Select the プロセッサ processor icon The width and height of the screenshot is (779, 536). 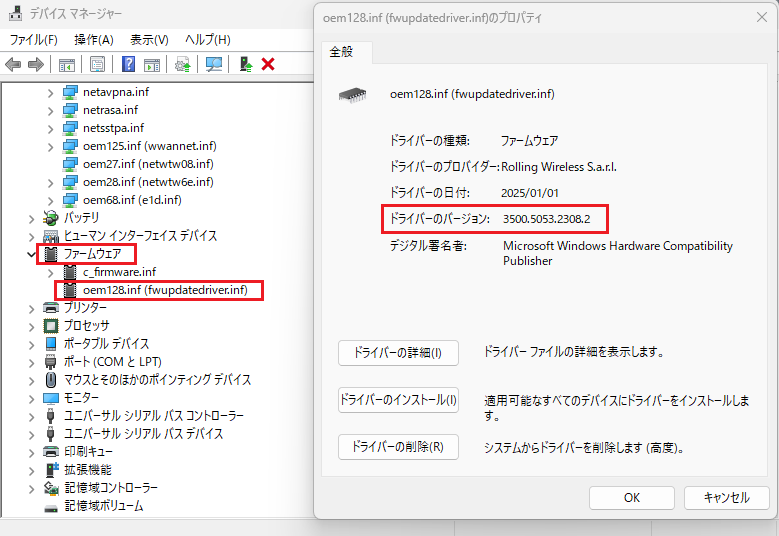pyautogui.click(x=50, y=326)
